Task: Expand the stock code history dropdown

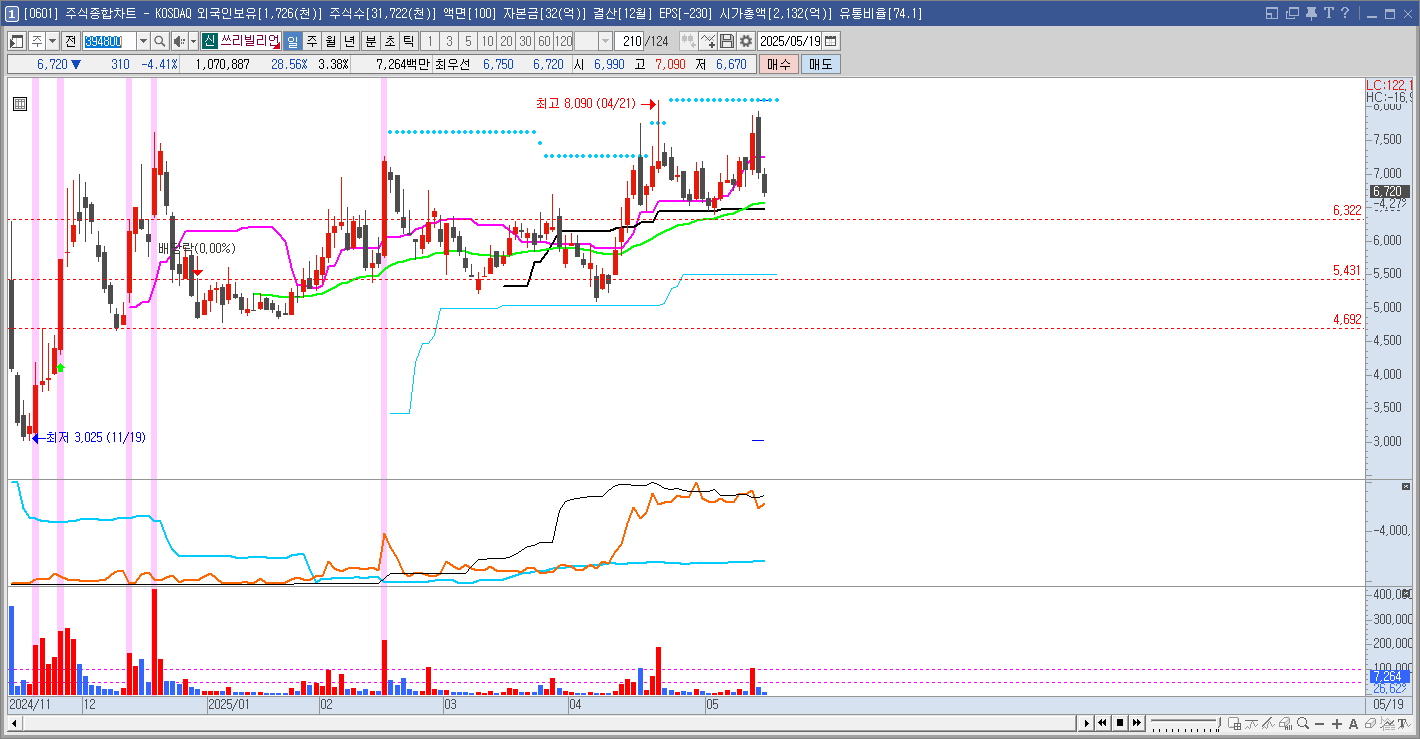Action: click(x=143, y=41)
